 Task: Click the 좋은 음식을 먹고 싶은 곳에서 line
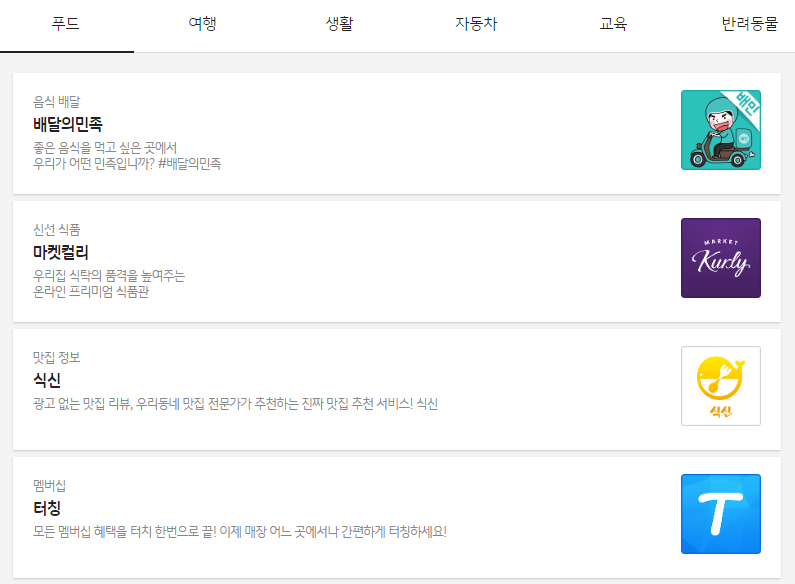click(105, 148)
